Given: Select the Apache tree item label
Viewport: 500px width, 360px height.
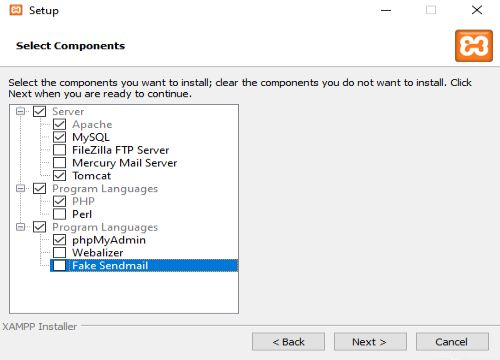Looking at the screenshot, I should (x=92, y=124).
